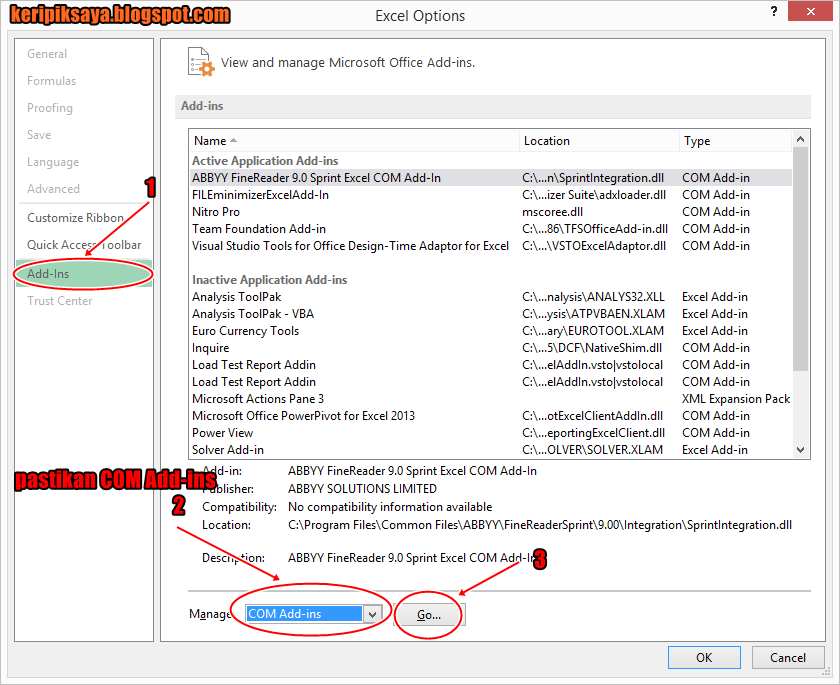Select Analysis ToolPak add-in
This screenshot has width=840, height=685.
pyautogui.click(x=490, y=297)
